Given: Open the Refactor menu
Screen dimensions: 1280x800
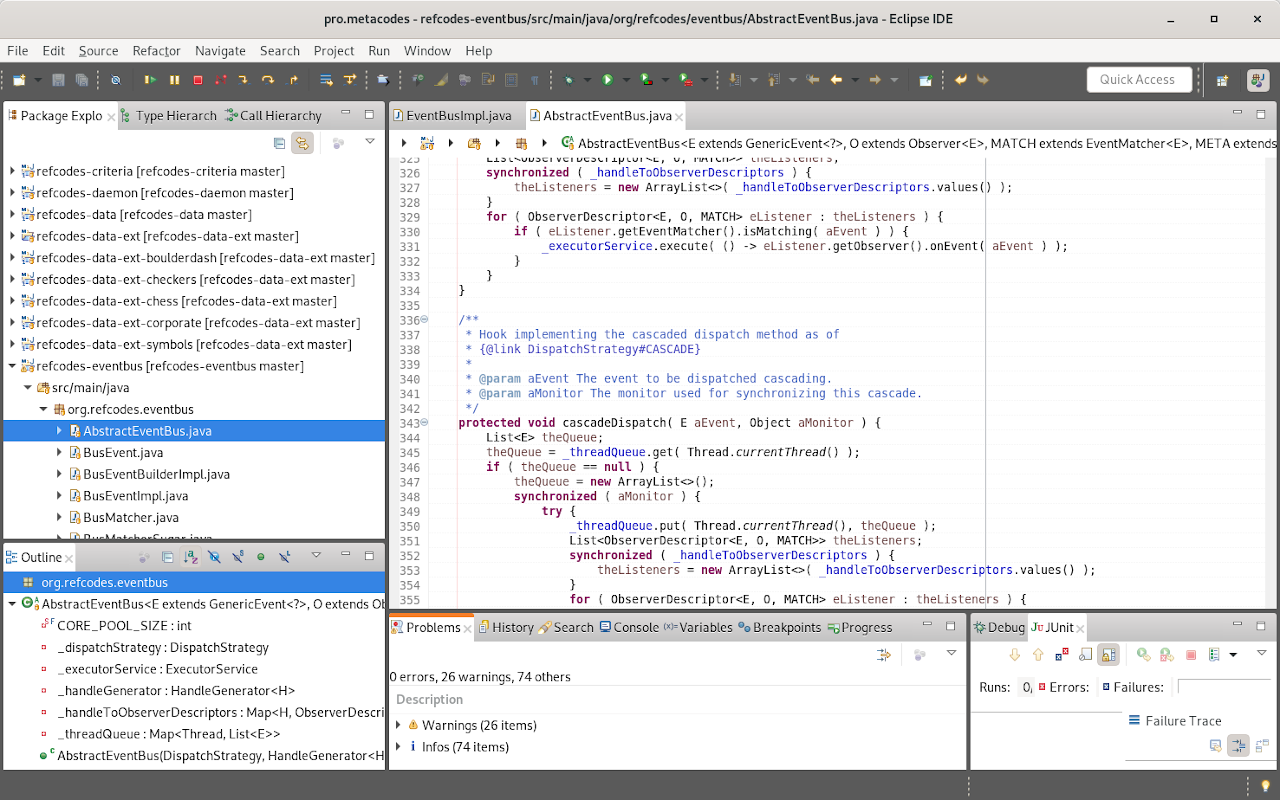Looking at the screenshot, I should pyautogui.click(x=156, y=50).
